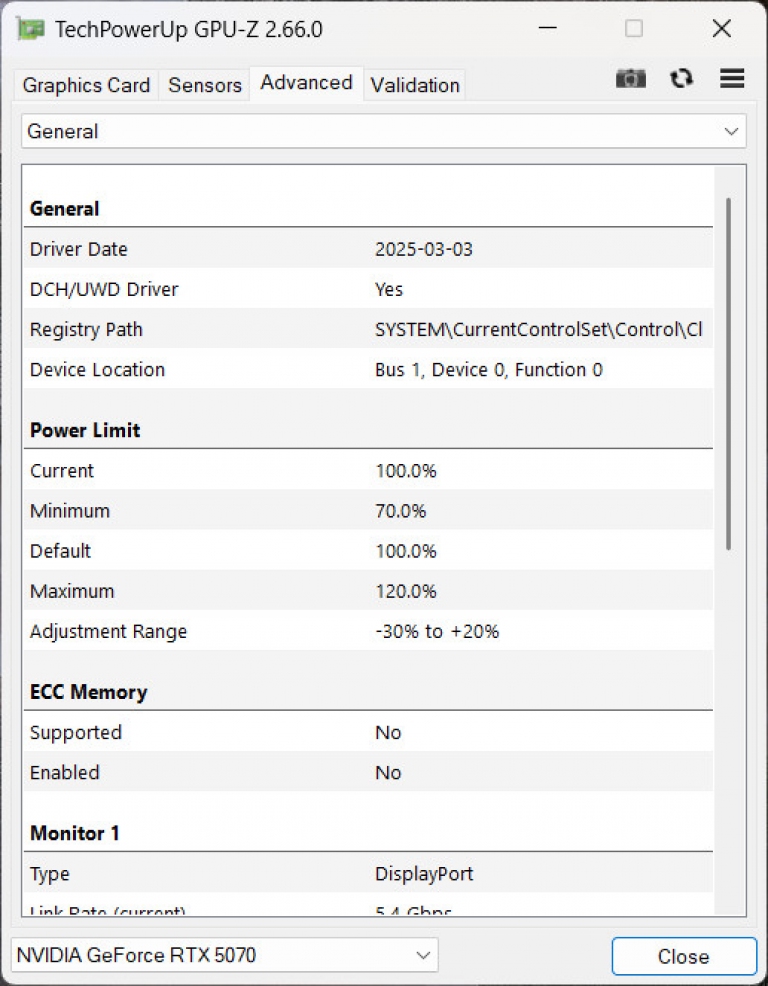This screenshot has height=986, width=768.
Task: Click the TechPowerUp GPU-Z 2.66.0 title text
Action: click(x=189, y=29)
